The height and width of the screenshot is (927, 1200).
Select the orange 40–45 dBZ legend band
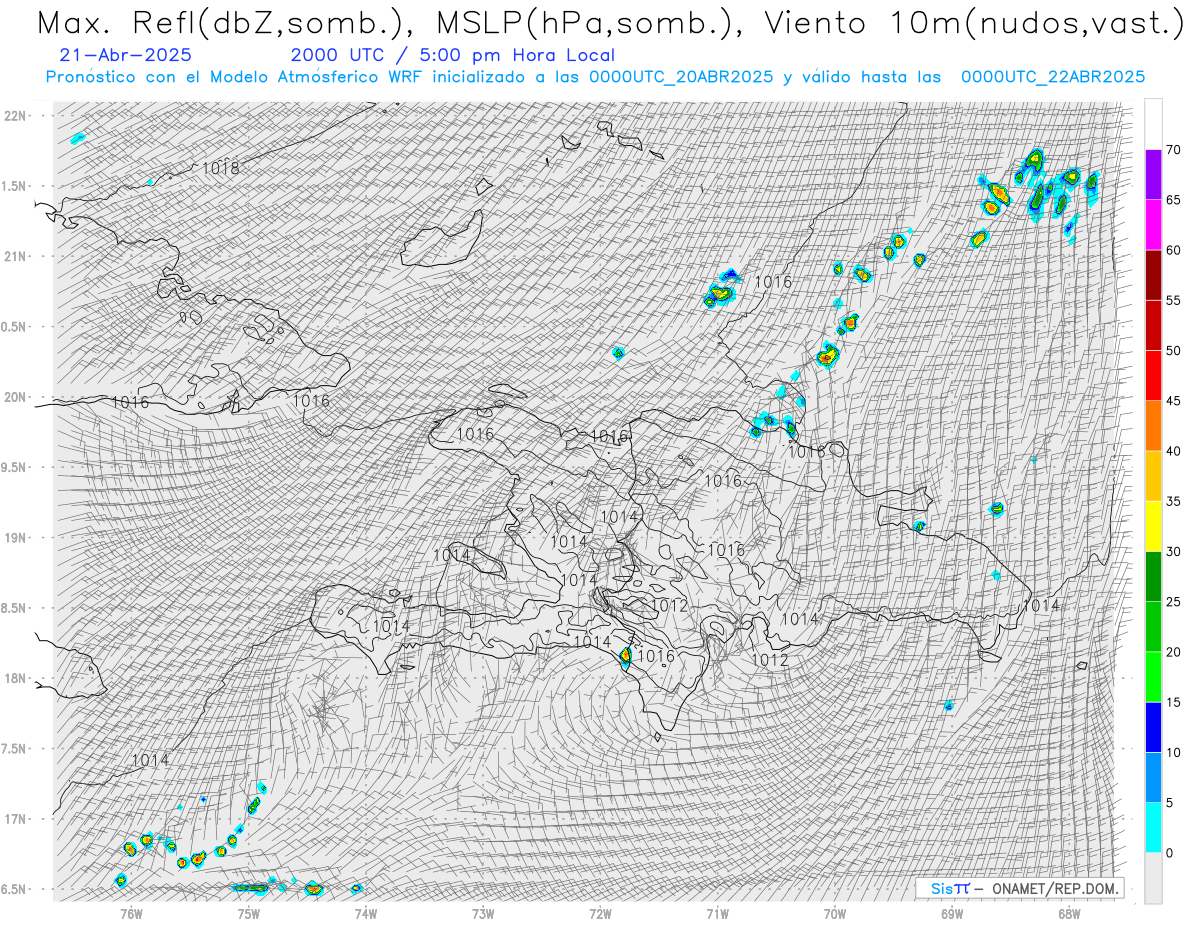click(x=1153, y=426)
